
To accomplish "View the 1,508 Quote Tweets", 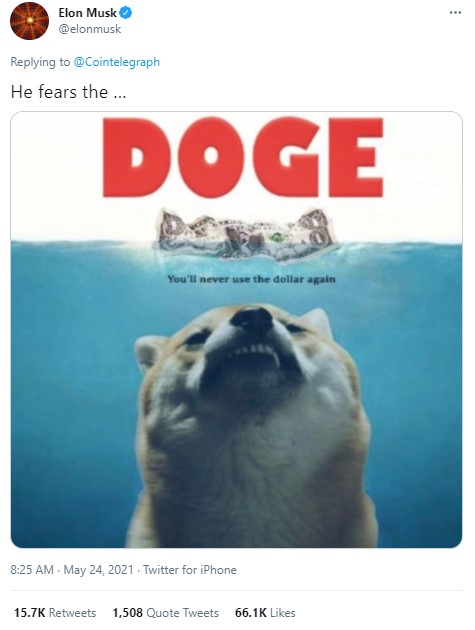I will click(166, 613).
